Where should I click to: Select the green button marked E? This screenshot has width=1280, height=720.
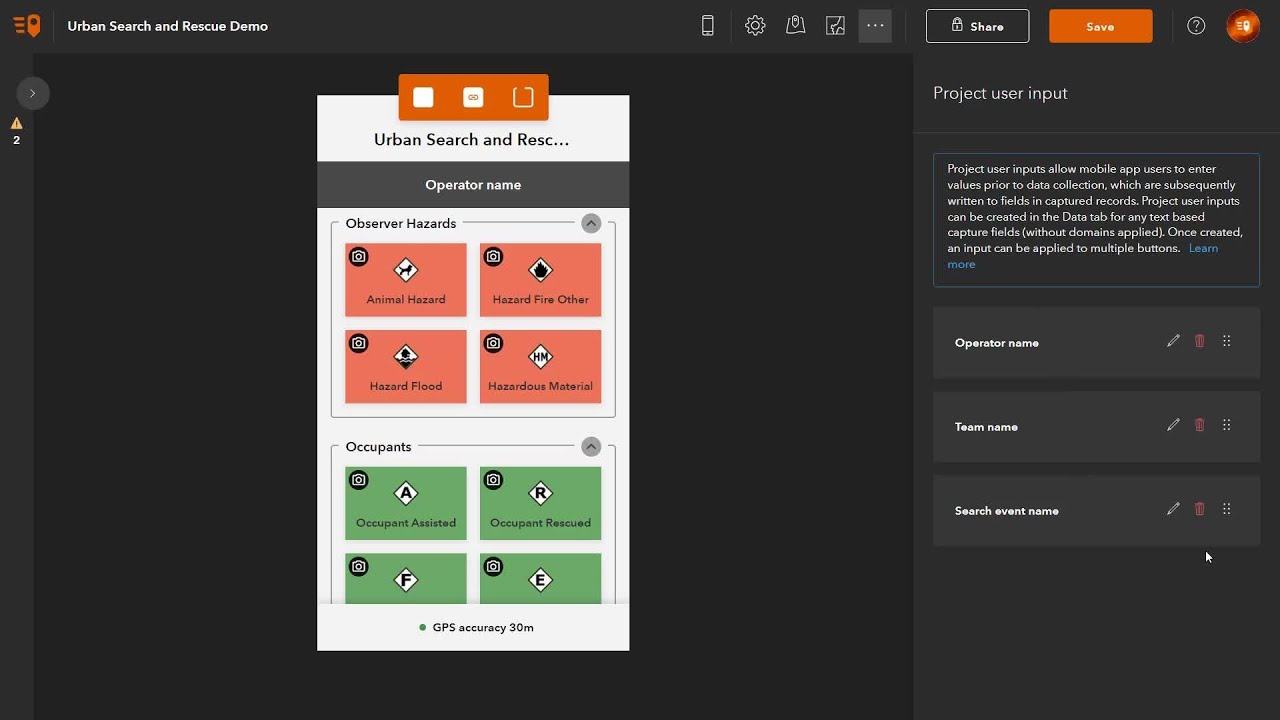(x=540, y=578)
